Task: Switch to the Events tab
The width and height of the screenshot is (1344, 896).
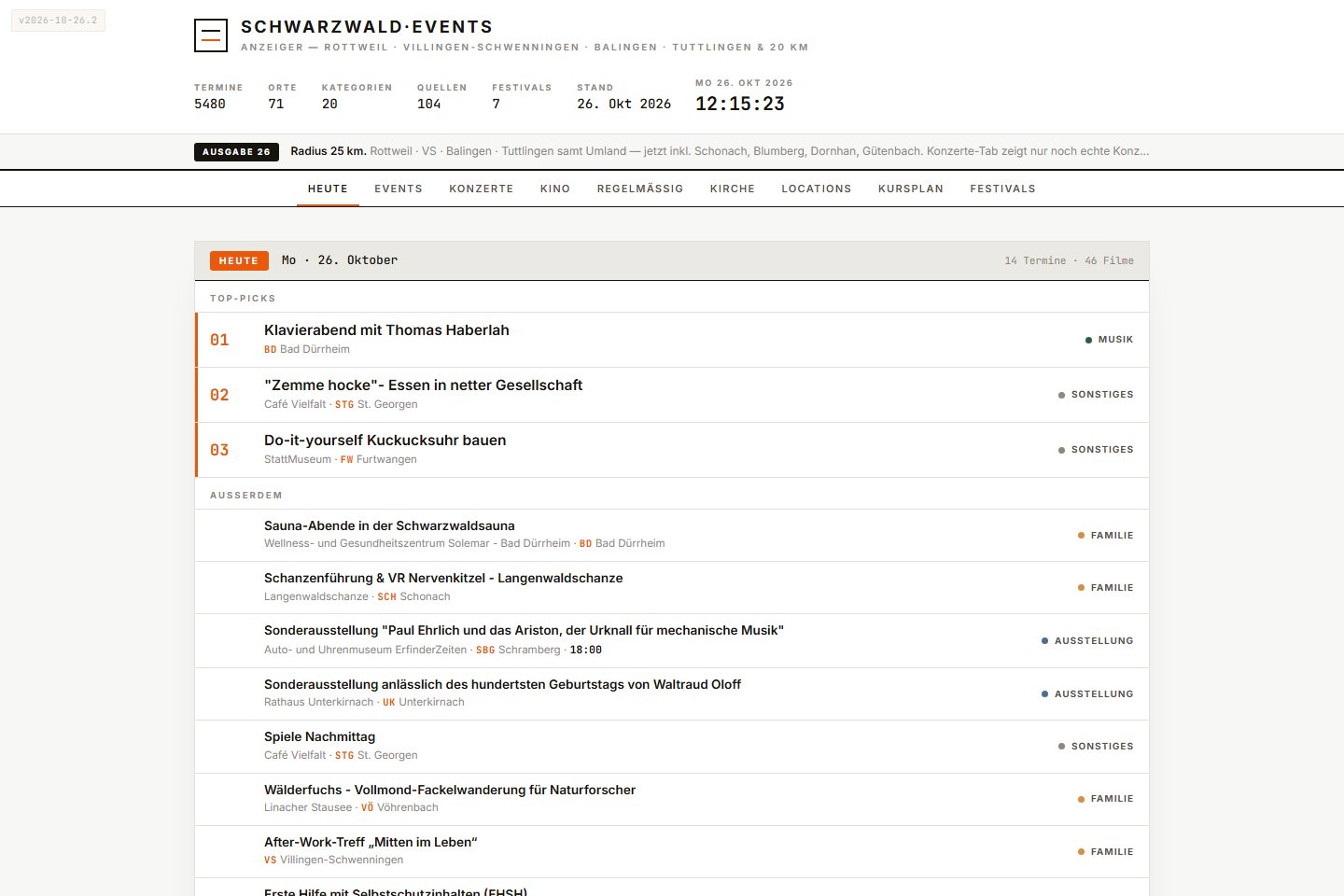Action: coord(399,189)
